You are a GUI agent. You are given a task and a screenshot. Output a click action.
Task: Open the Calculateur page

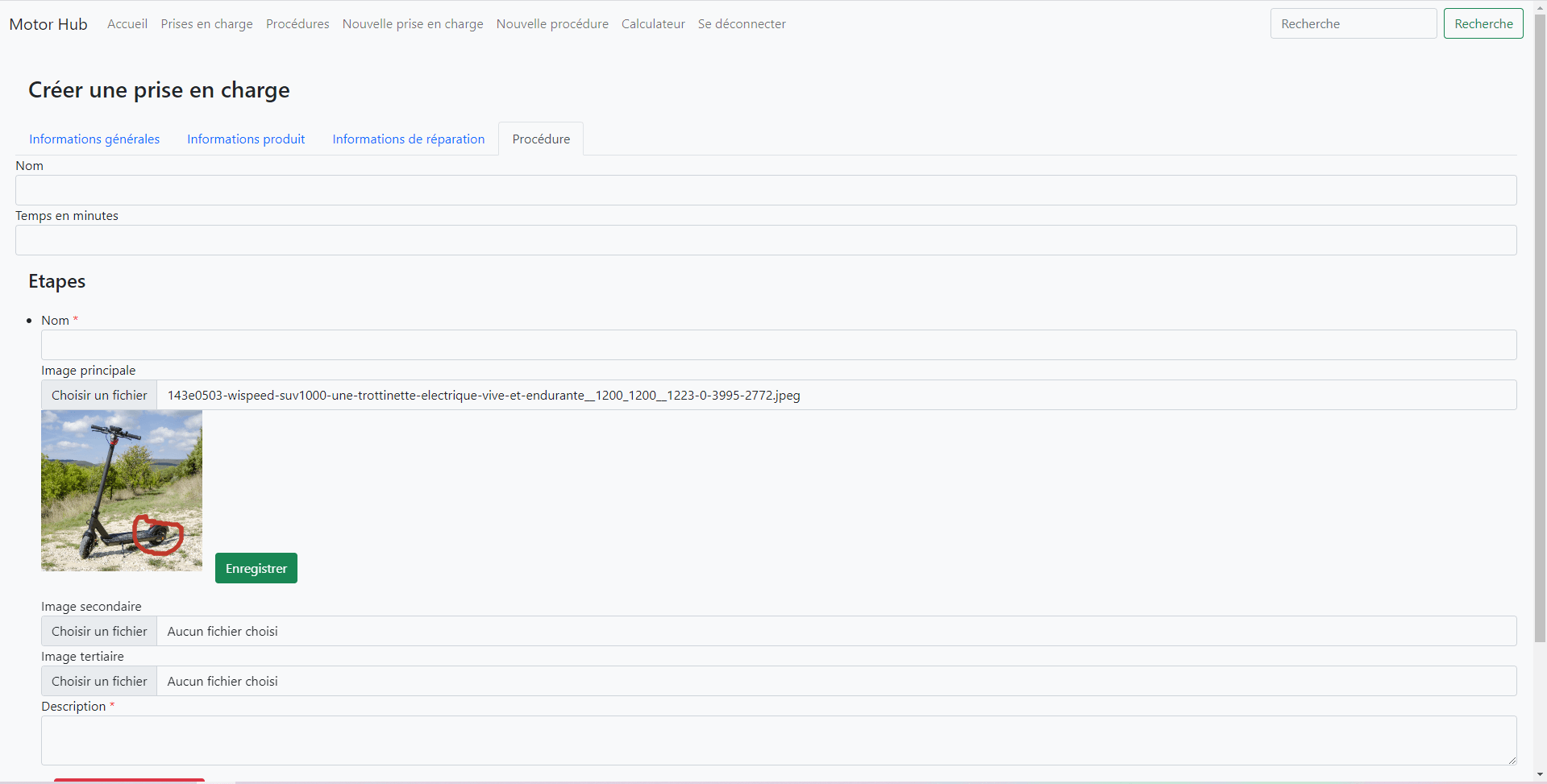coord(653,24)
